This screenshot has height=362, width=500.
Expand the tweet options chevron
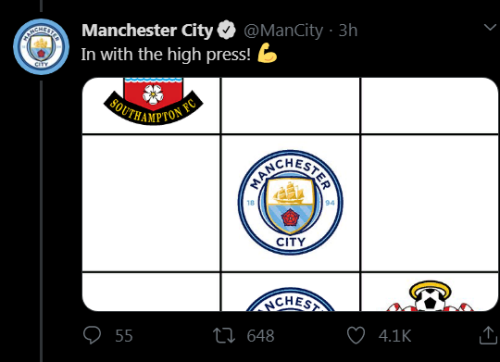point(490,27)
